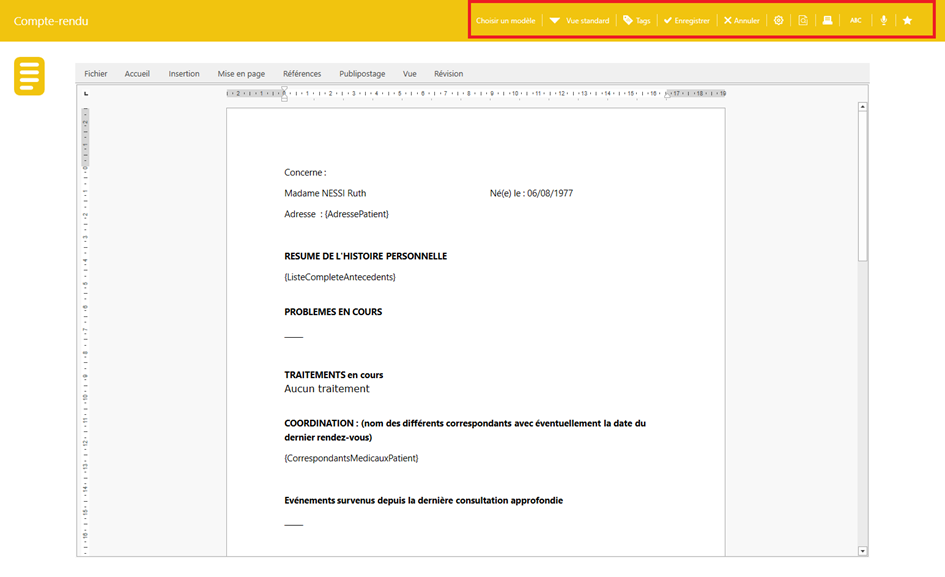Click the printer icon in the toolbar
This screenshot has width=945, height=577.
pos(828,20)
